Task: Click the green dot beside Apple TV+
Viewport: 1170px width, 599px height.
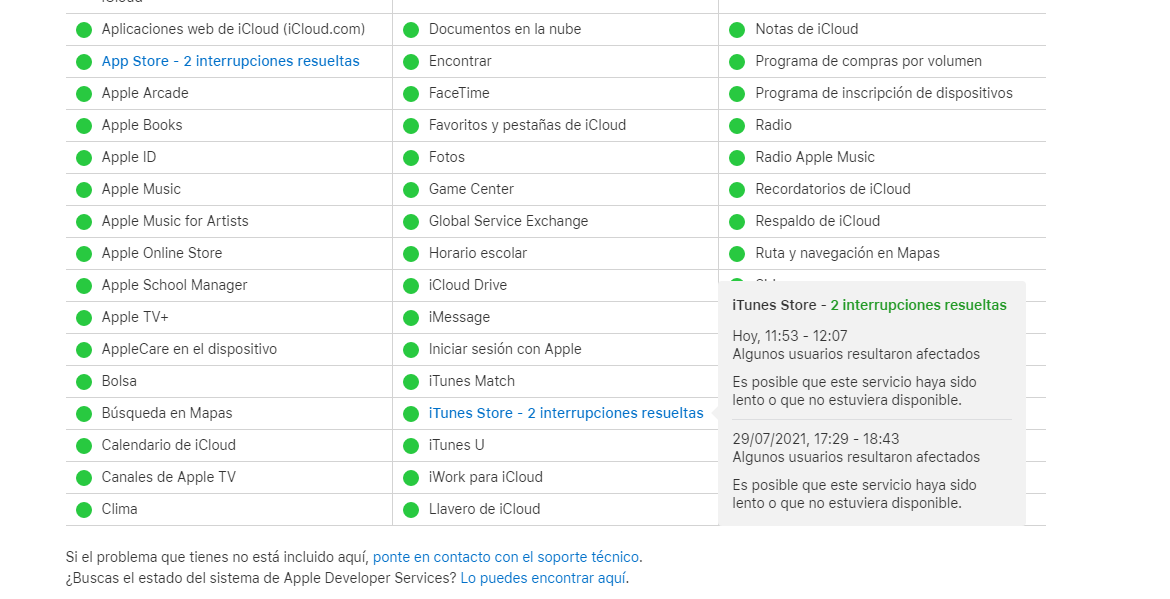Action: 84,318
